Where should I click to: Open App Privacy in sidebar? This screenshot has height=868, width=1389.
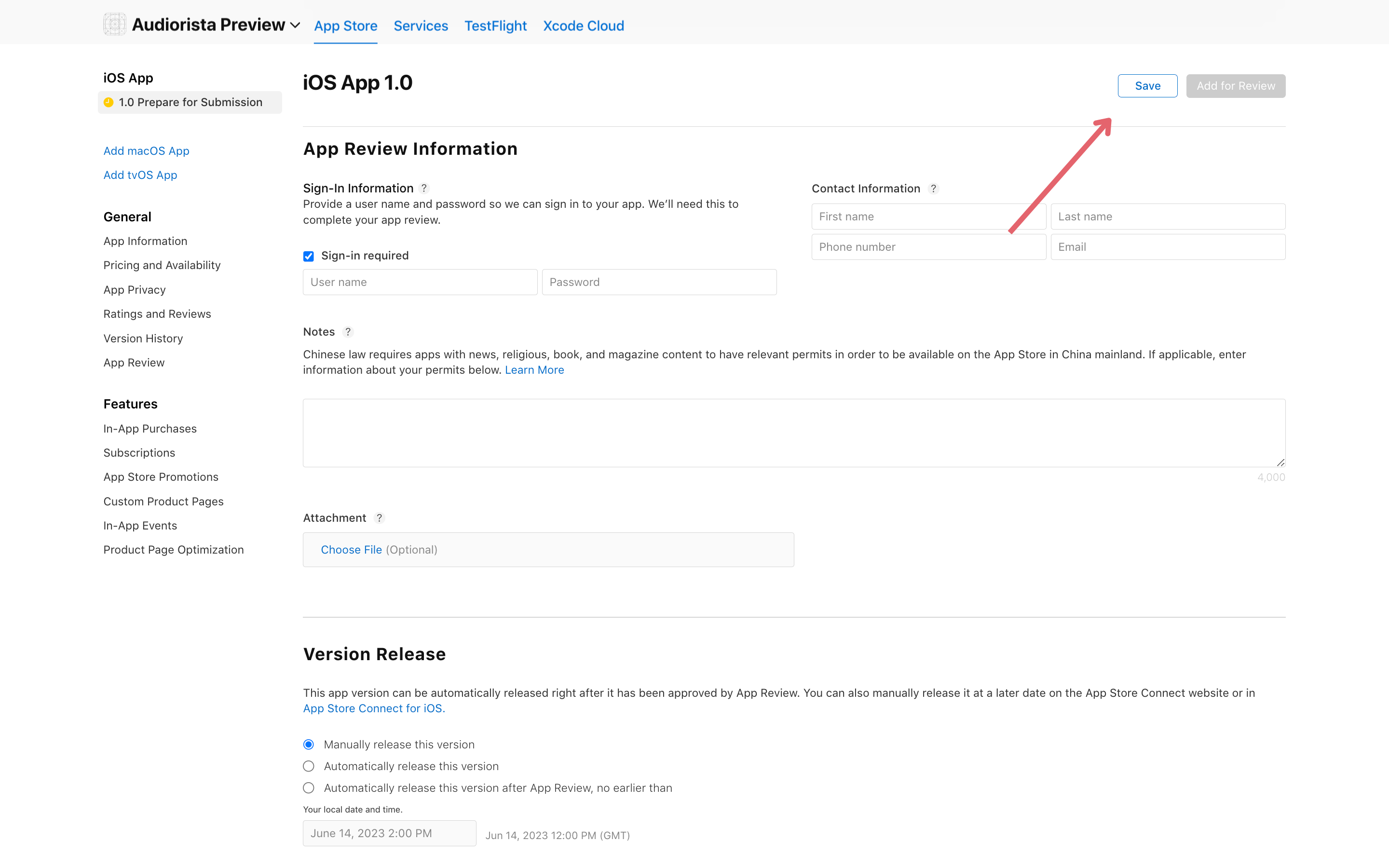pyautogui.click(x=134, y=290)
